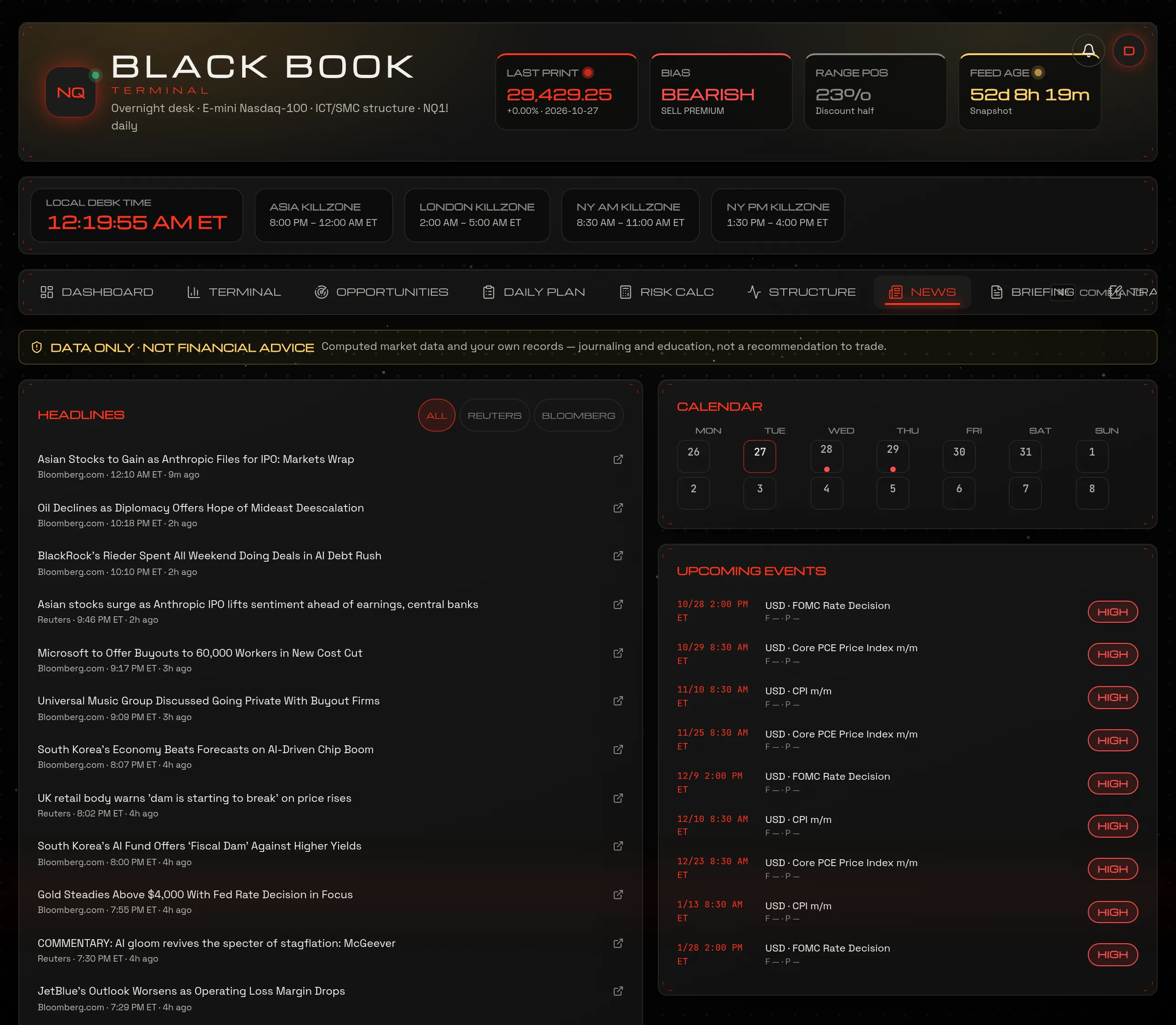Open external link for Microsoft Buyouts headline
The image size is (1176, 1025).
(x=618, y=653)
